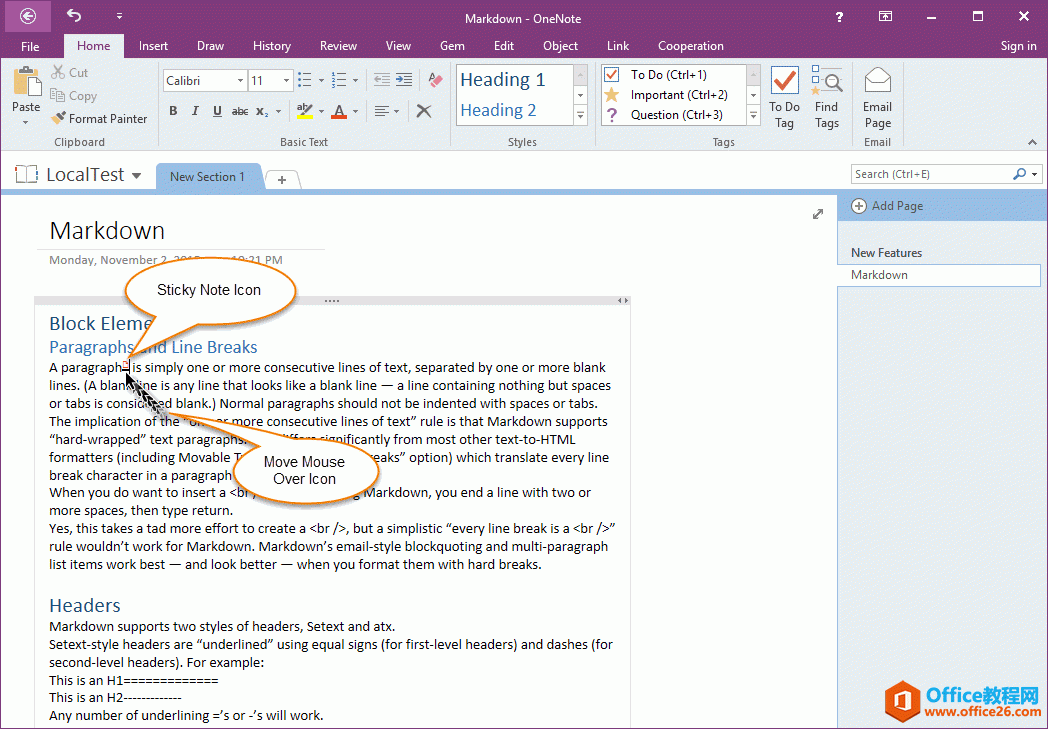Expand the Tags gallery
The width and height of the screenshot is (1048, 729).
coord(753,116)
